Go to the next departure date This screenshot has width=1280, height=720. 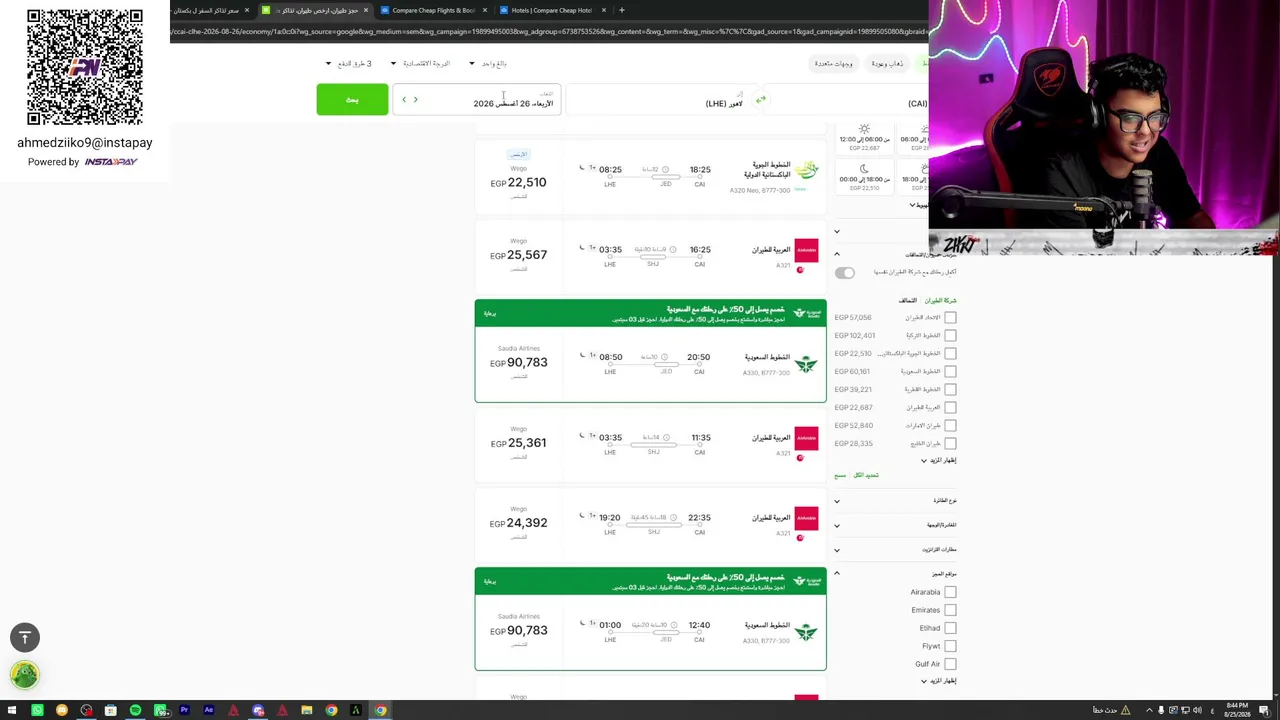click(x=404, y=100)
